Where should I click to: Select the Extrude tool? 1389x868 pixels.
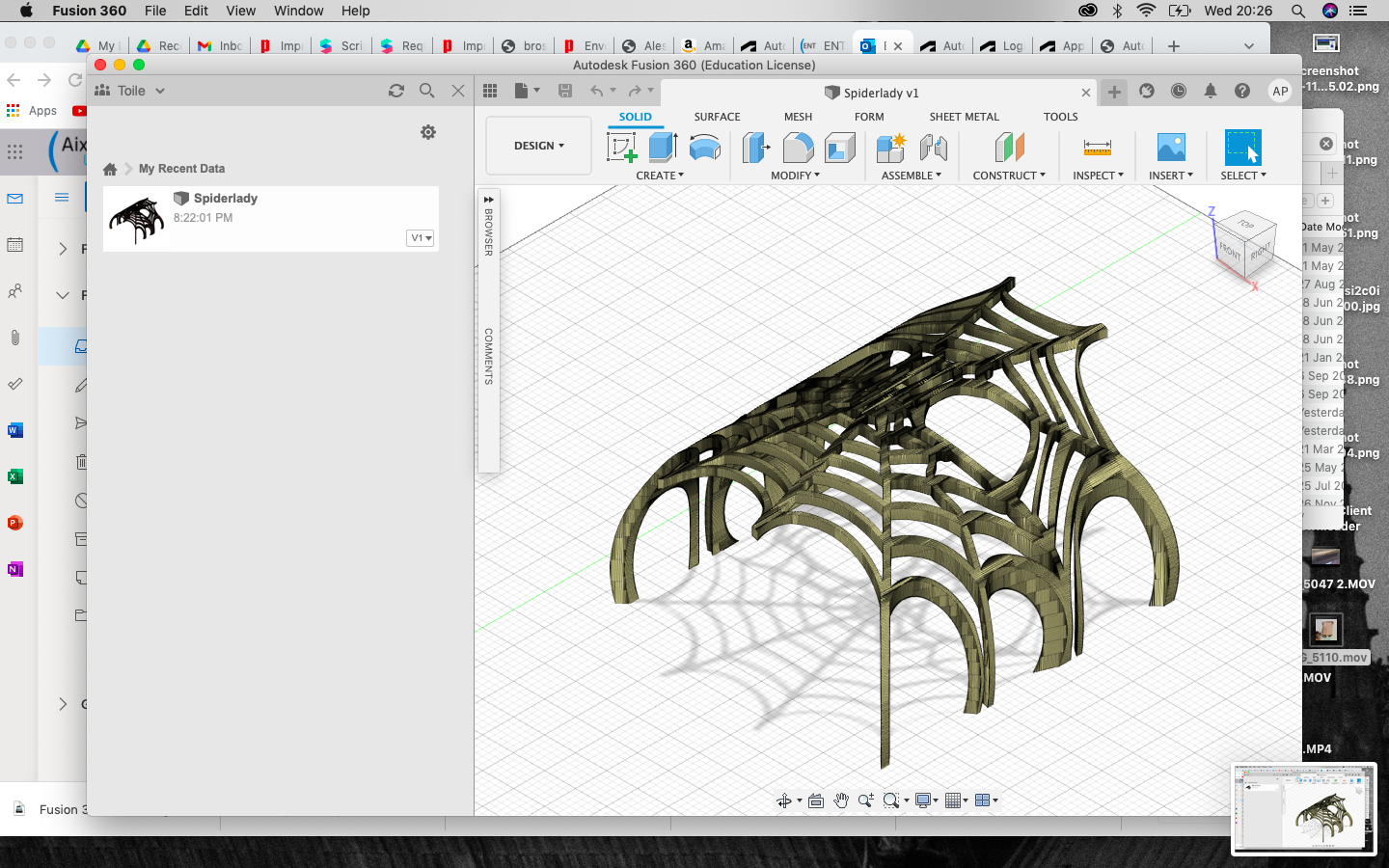tap(663, 148)
